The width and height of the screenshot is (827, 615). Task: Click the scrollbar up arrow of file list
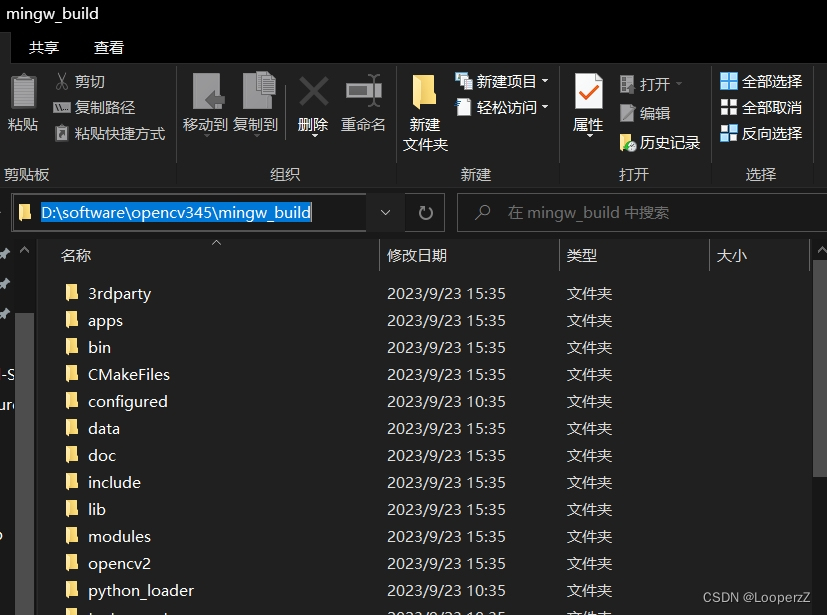click(x=821, y=250)
